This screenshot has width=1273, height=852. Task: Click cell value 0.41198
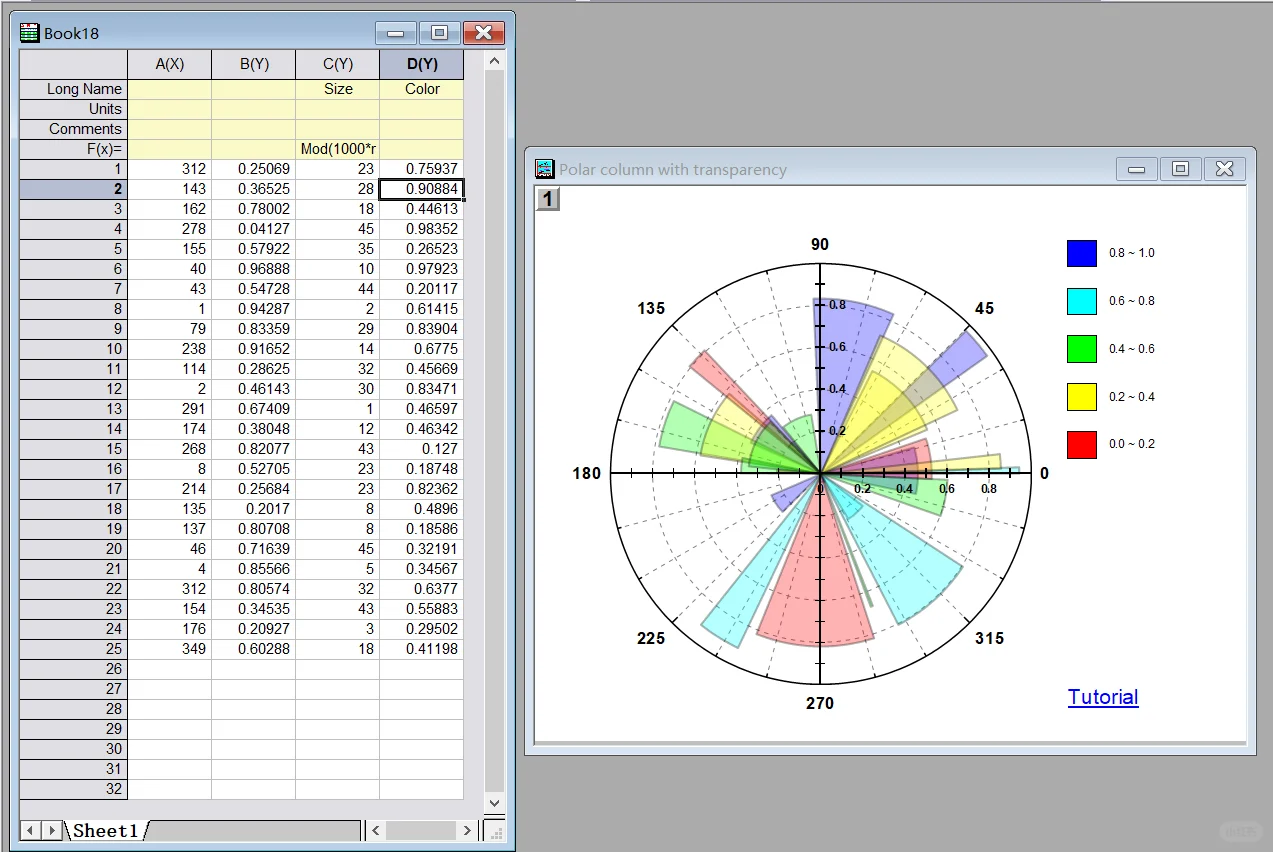tap(422, 649)
